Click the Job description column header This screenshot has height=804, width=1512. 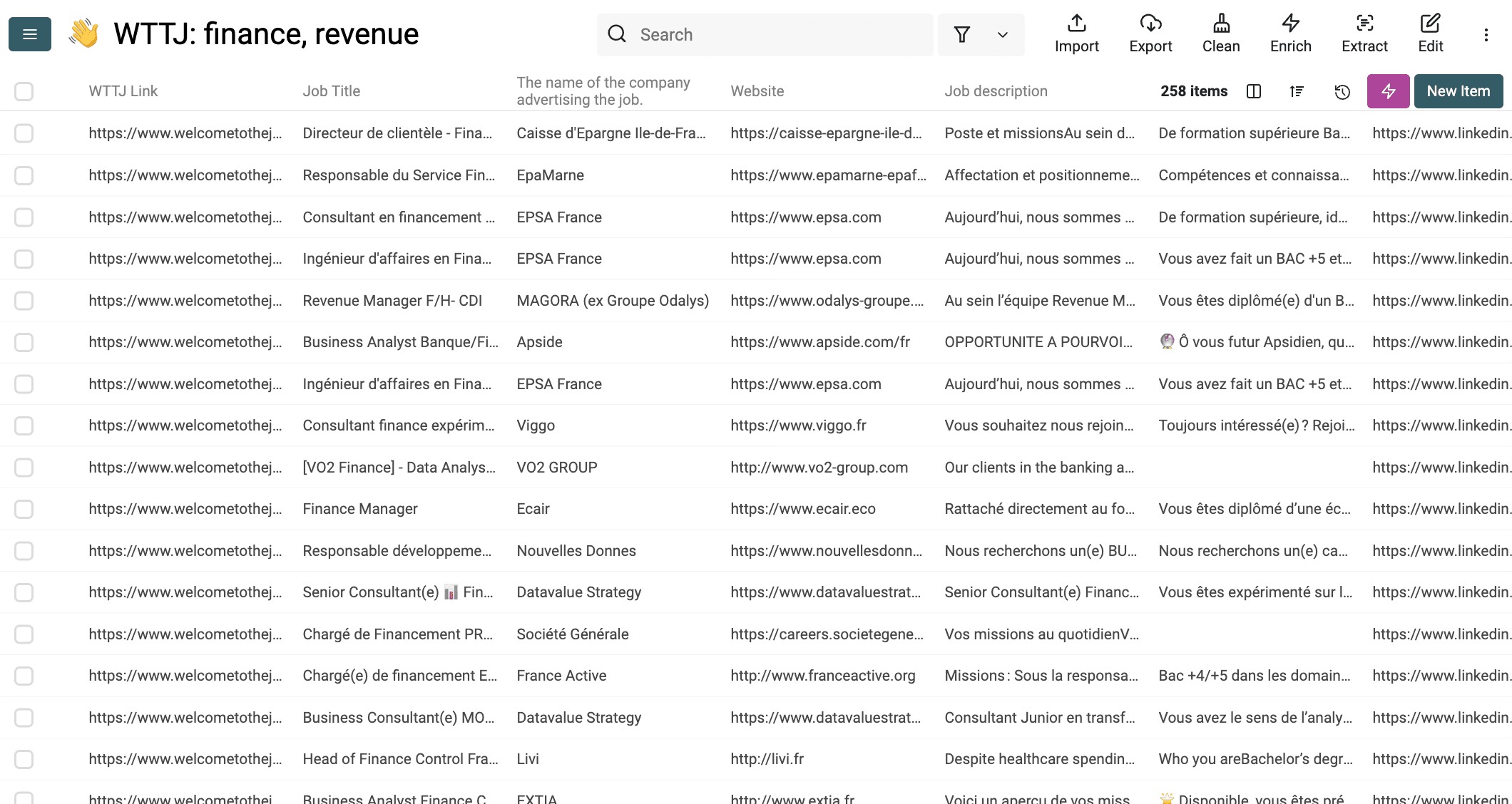[x=996, y=91]
